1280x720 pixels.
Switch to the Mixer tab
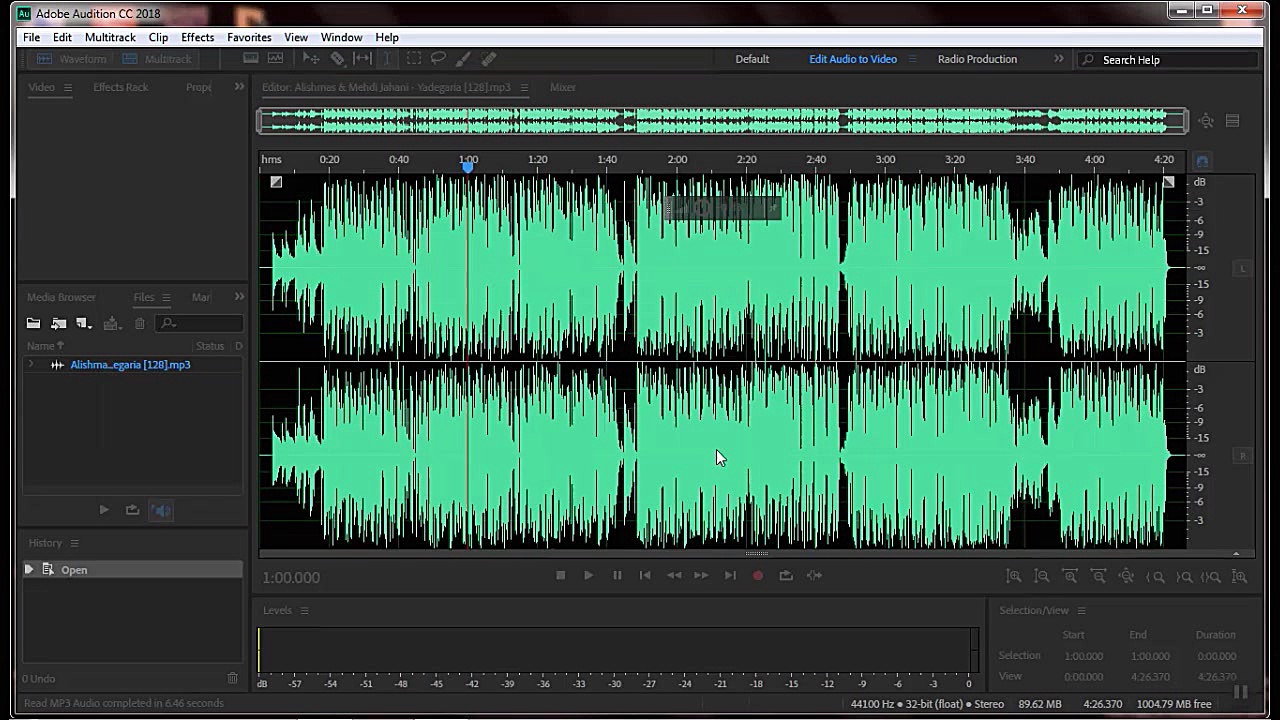pyautogui.click(x=563, y=87)
